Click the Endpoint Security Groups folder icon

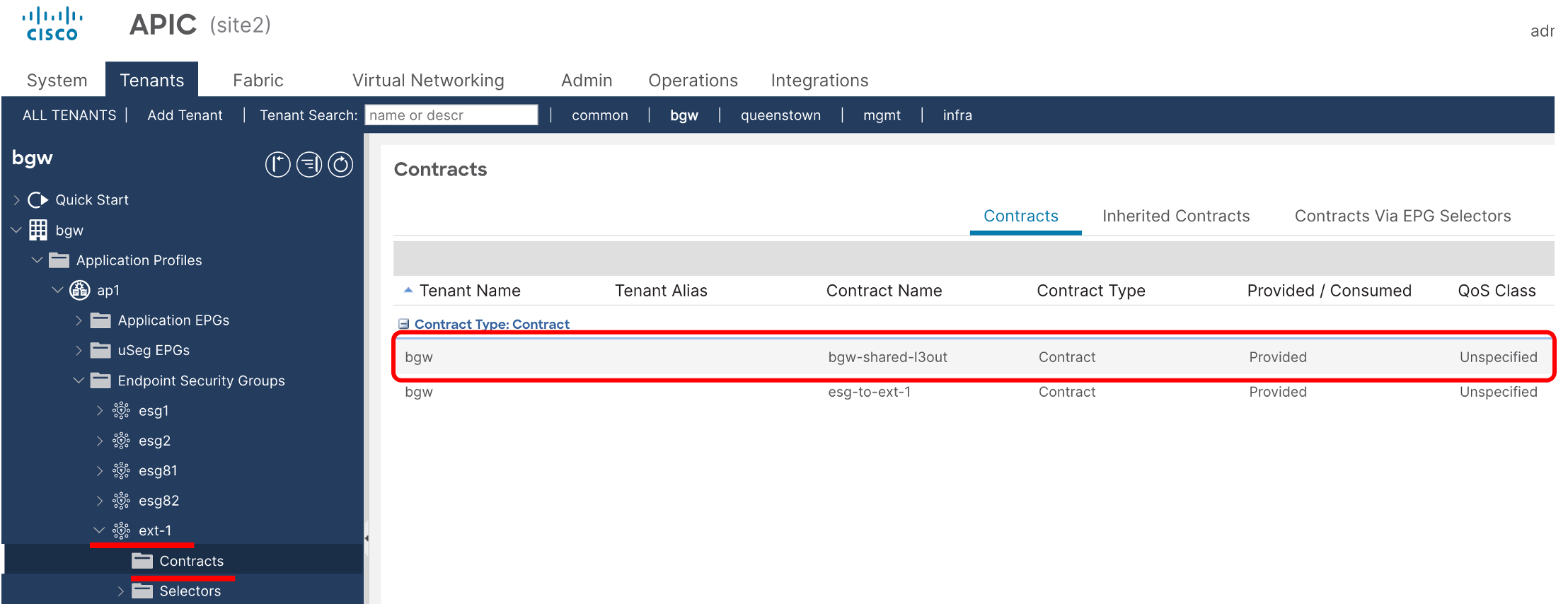click(100, 381)
